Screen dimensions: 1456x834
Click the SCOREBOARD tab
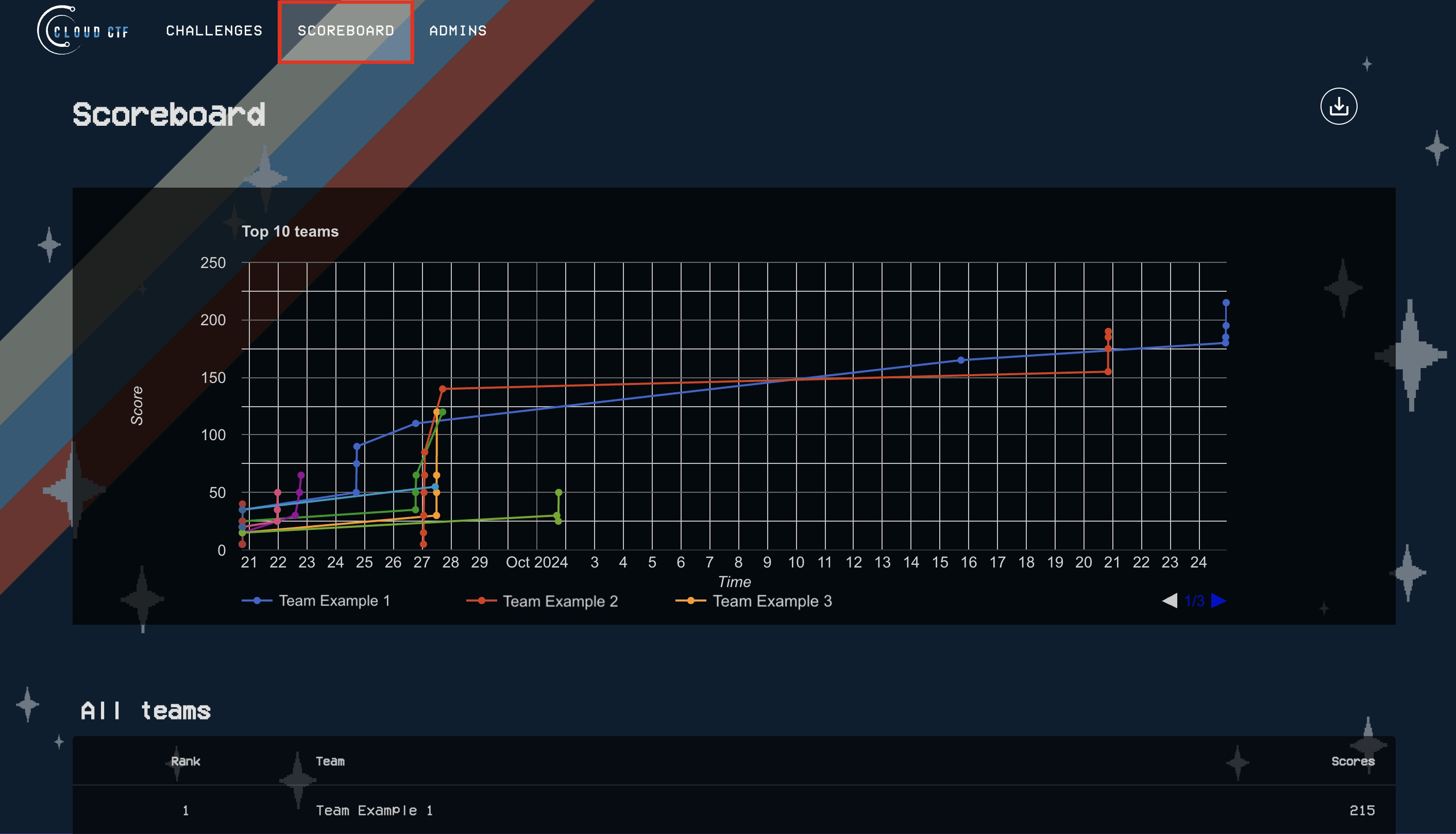click(344, 30)
